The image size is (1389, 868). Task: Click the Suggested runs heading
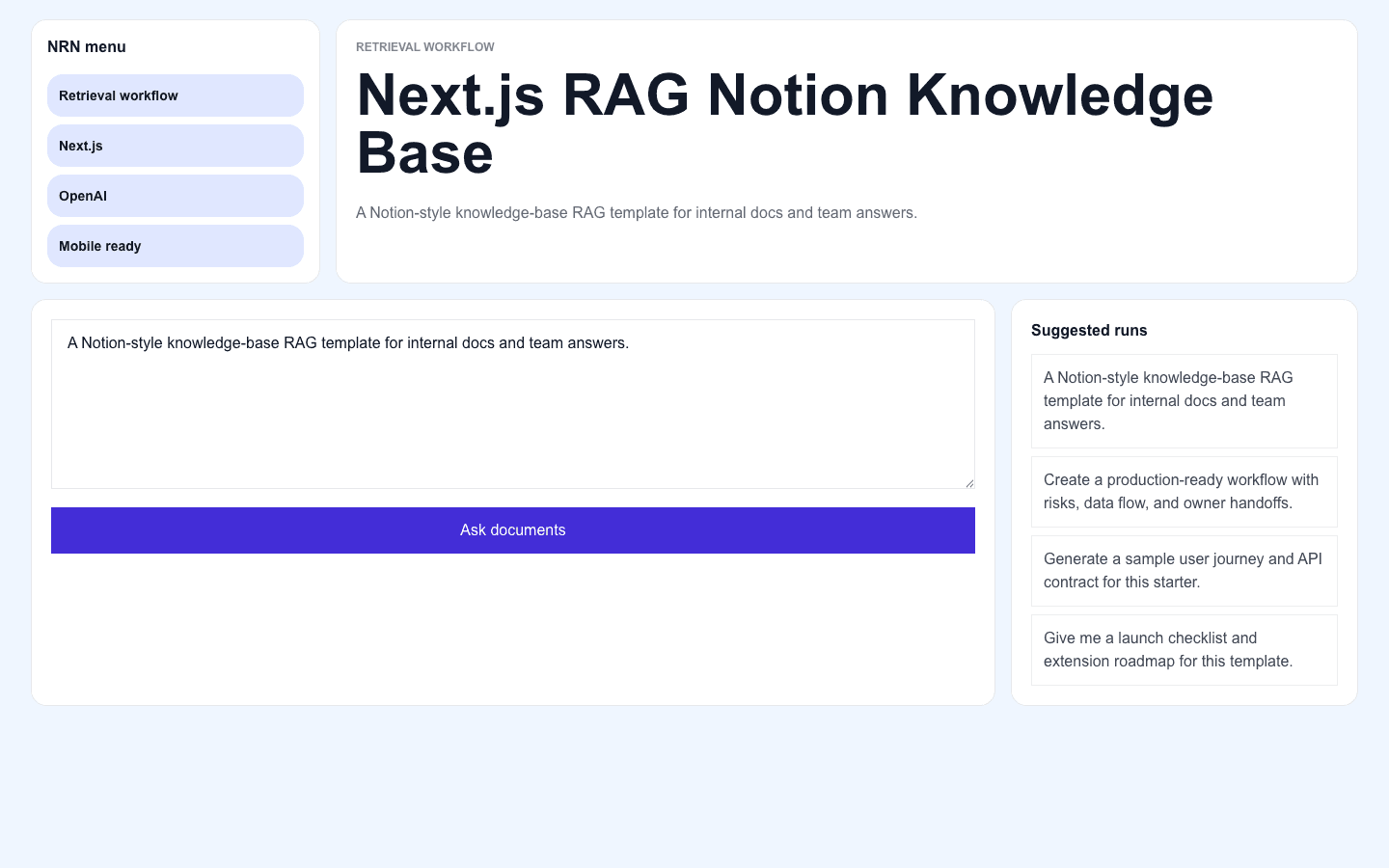(1089, 331)
